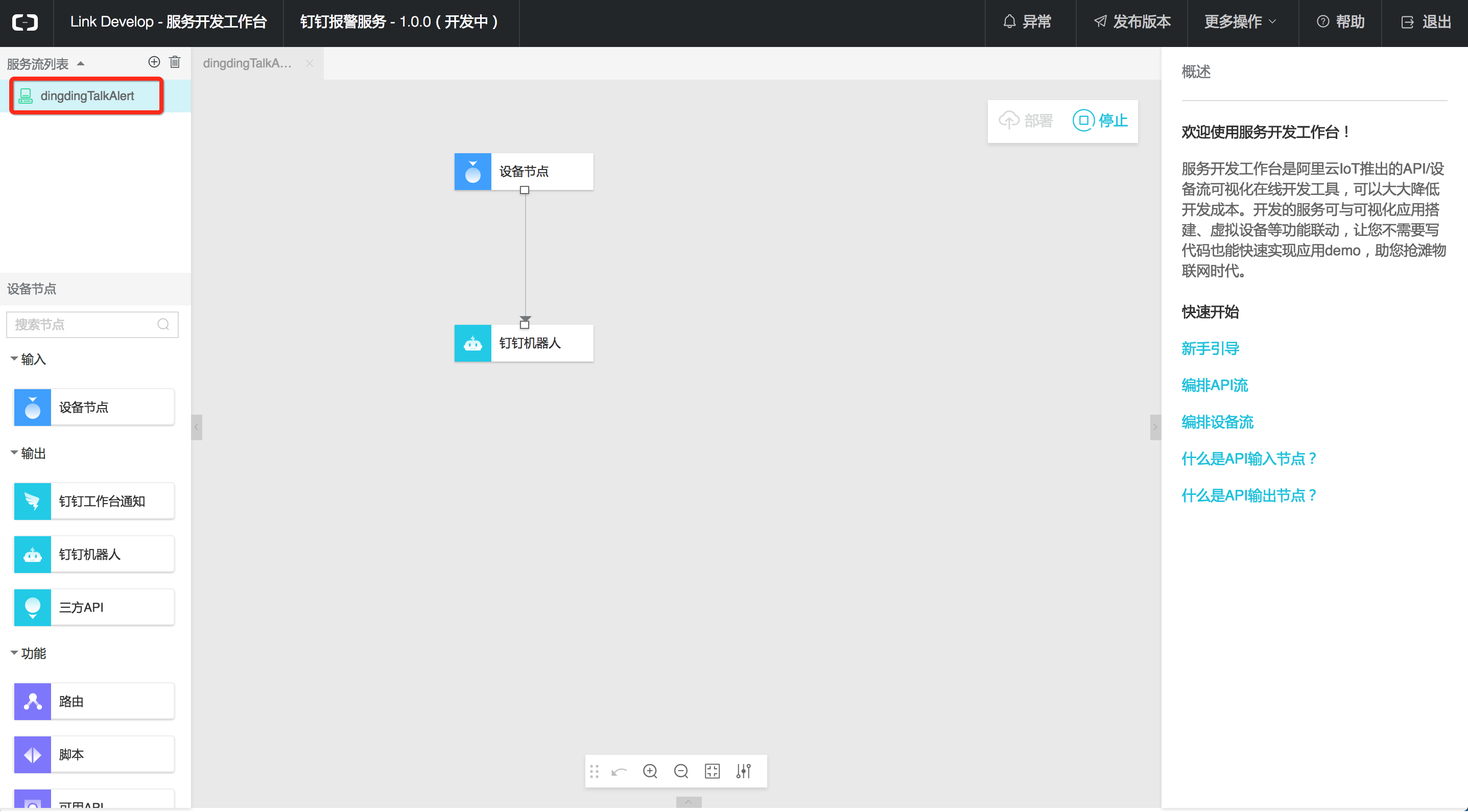Click the output port of 设备节点 node
The height and width of the screenshot is (812, 1468).
tap(524, 190)
